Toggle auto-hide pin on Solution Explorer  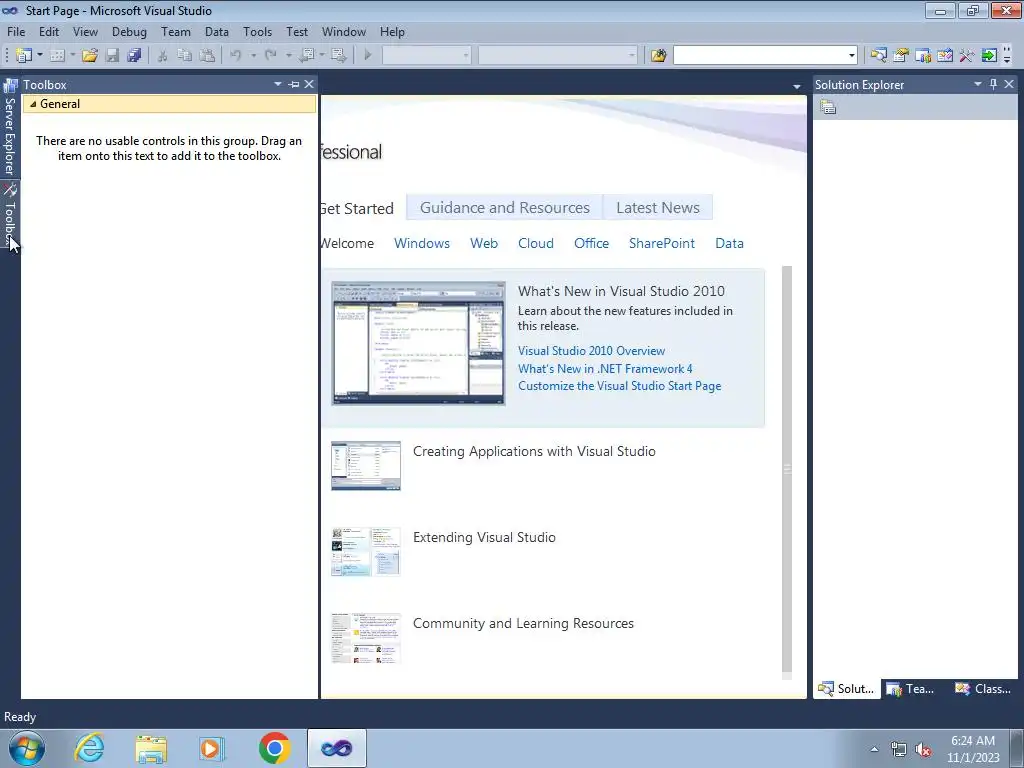993,84
